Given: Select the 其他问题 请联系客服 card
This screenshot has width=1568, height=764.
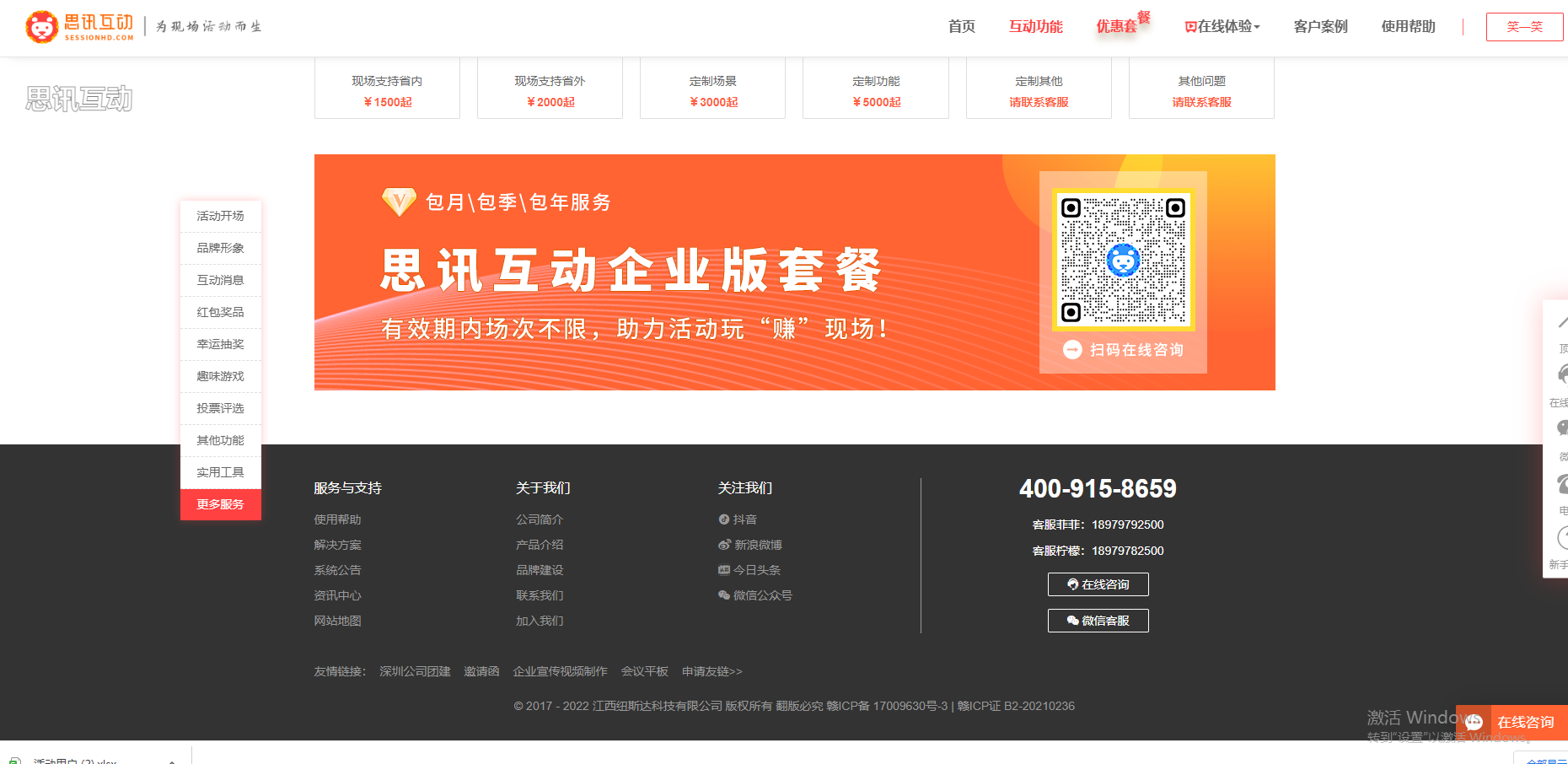Looking at the screenshot, I should point(1201,89).
